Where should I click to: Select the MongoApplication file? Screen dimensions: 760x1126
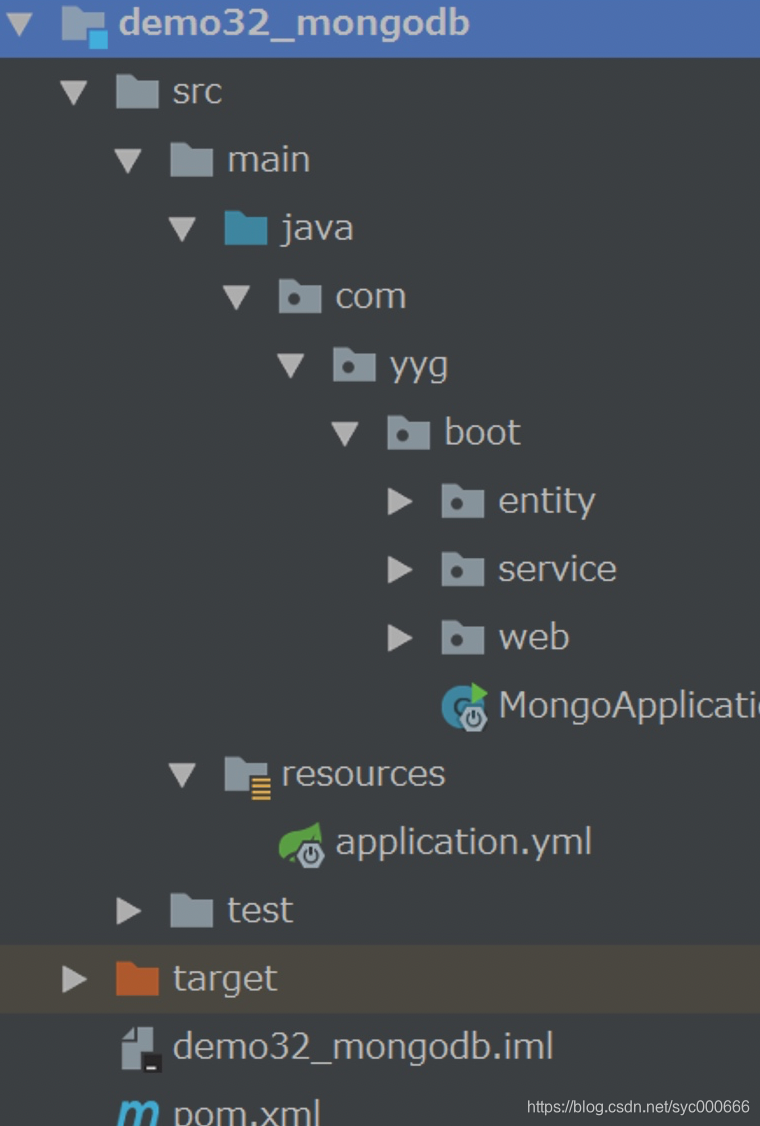pyautogui.click(x=600, y=706)
